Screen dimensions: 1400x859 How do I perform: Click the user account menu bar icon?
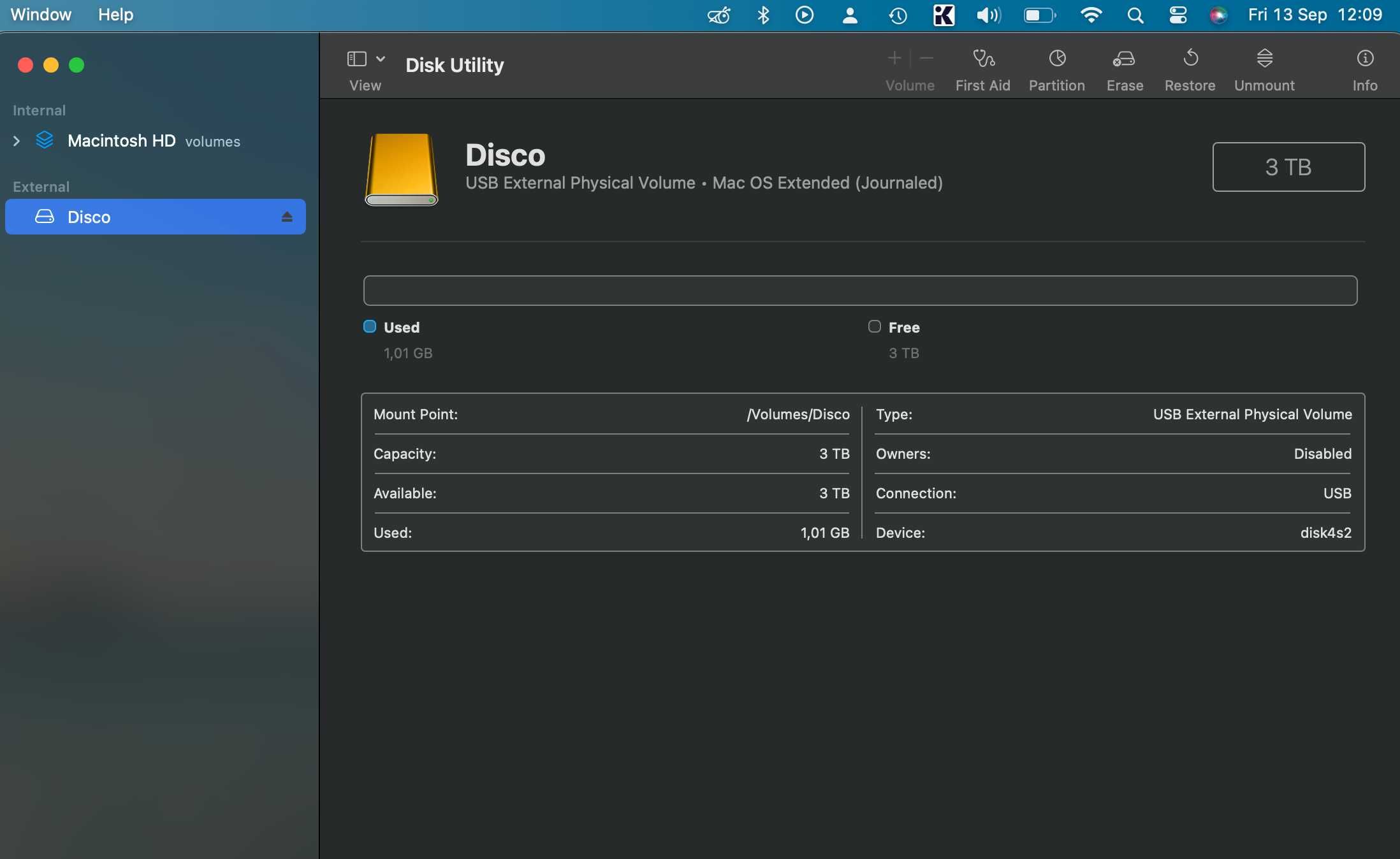pos(850,15)
